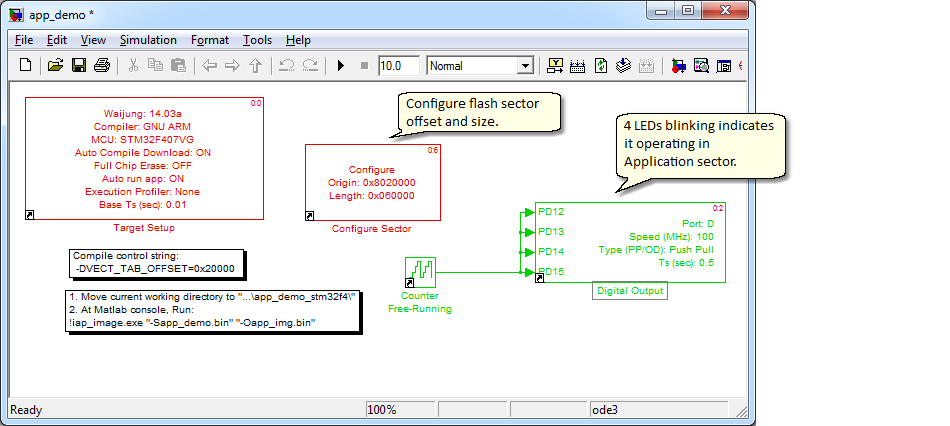Select the Target Setup block
950x426 pixels.
(x=144, y=159)
